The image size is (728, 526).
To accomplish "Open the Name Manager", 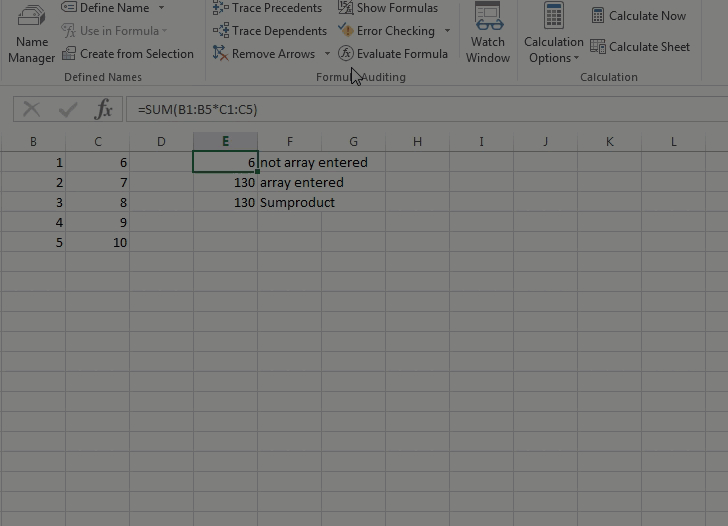I will pos(31,33).
